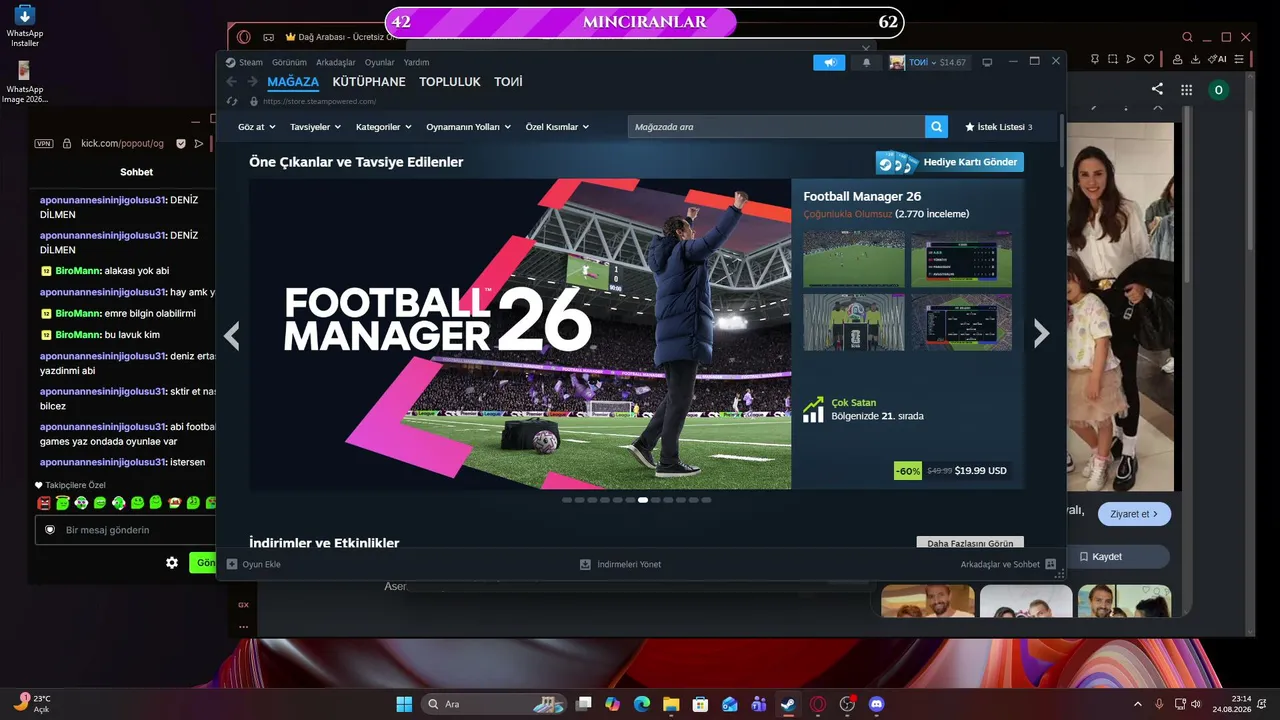Click the Steam store URL address

[319, 101]
